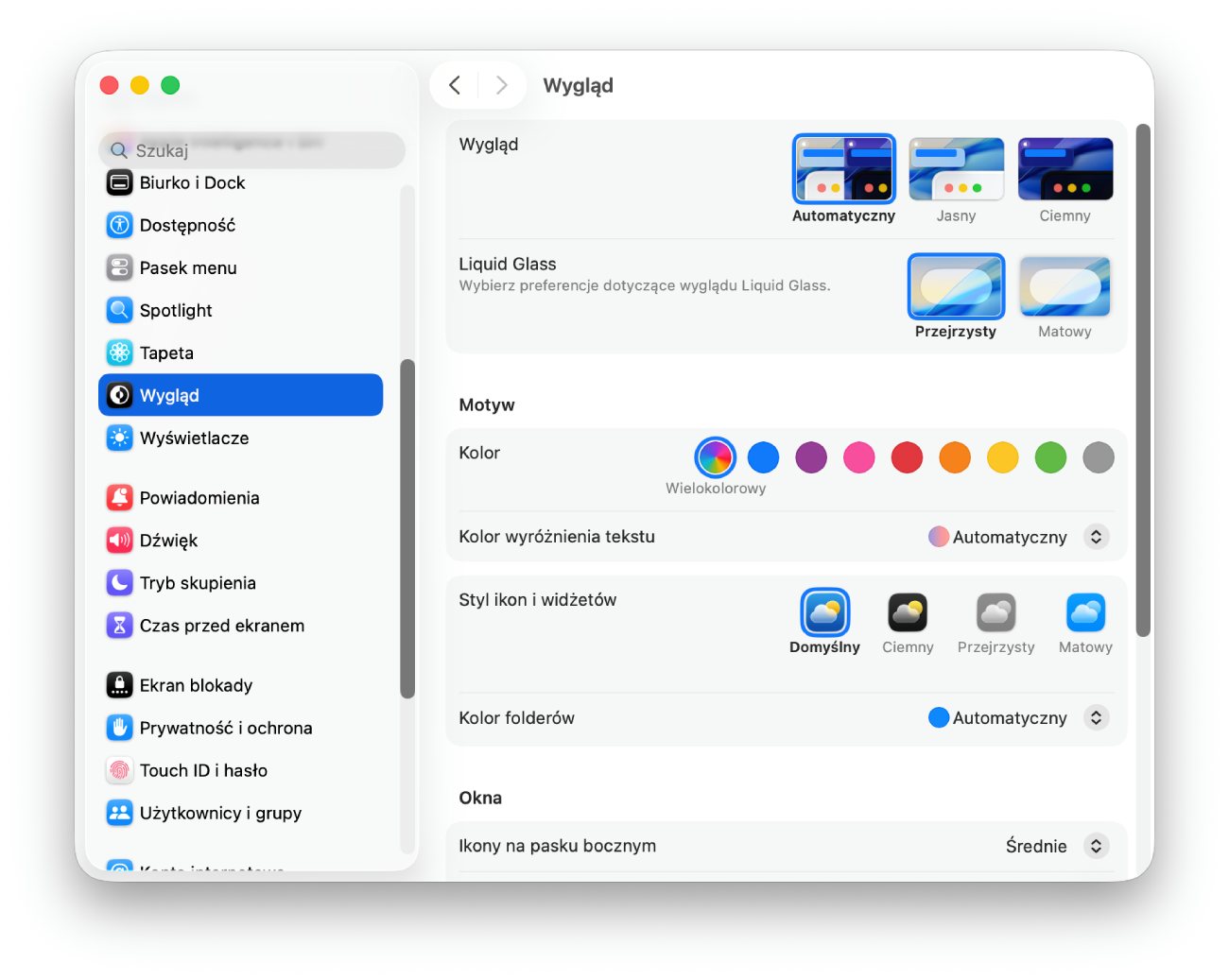Click the Tapeta flower icon
Screen dimensions: 1229x980
click(119, 352)
